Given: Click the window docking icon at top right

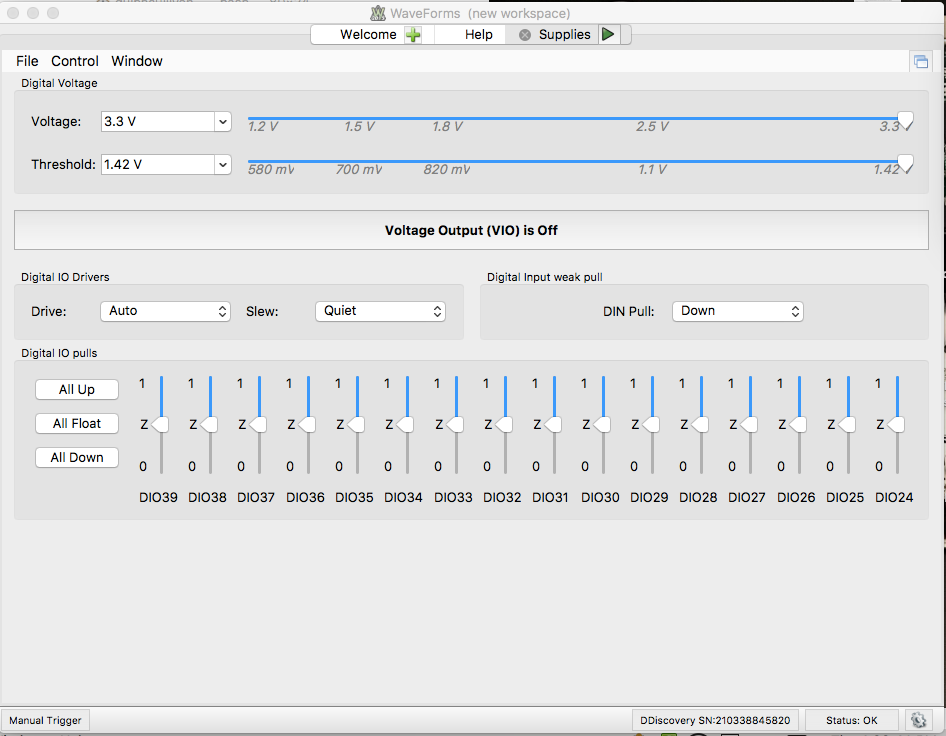Looking at the screenshot, I should pos(921,62).
